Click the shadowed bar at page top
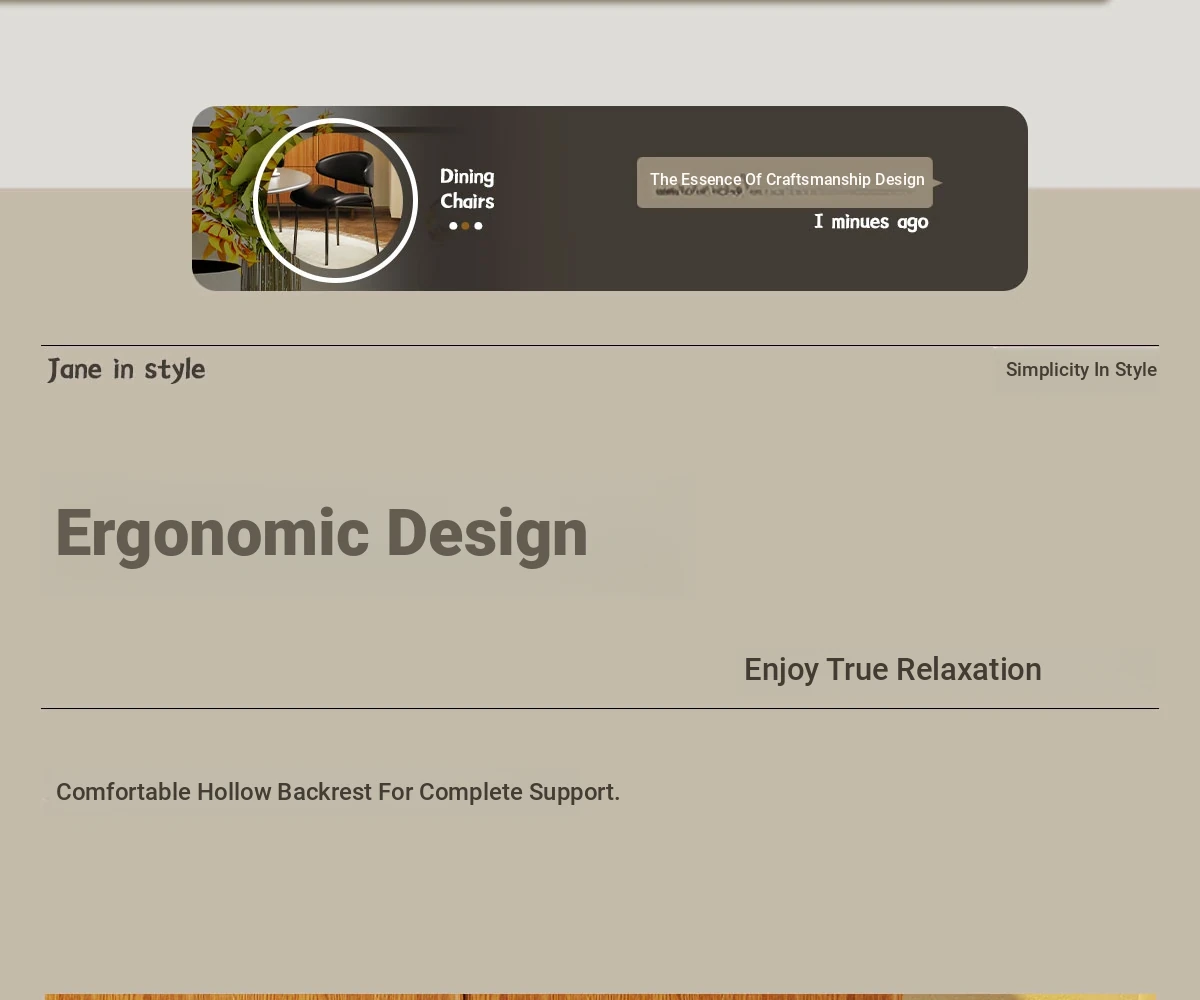The image size is (1200, 1000). pos(600,2)
